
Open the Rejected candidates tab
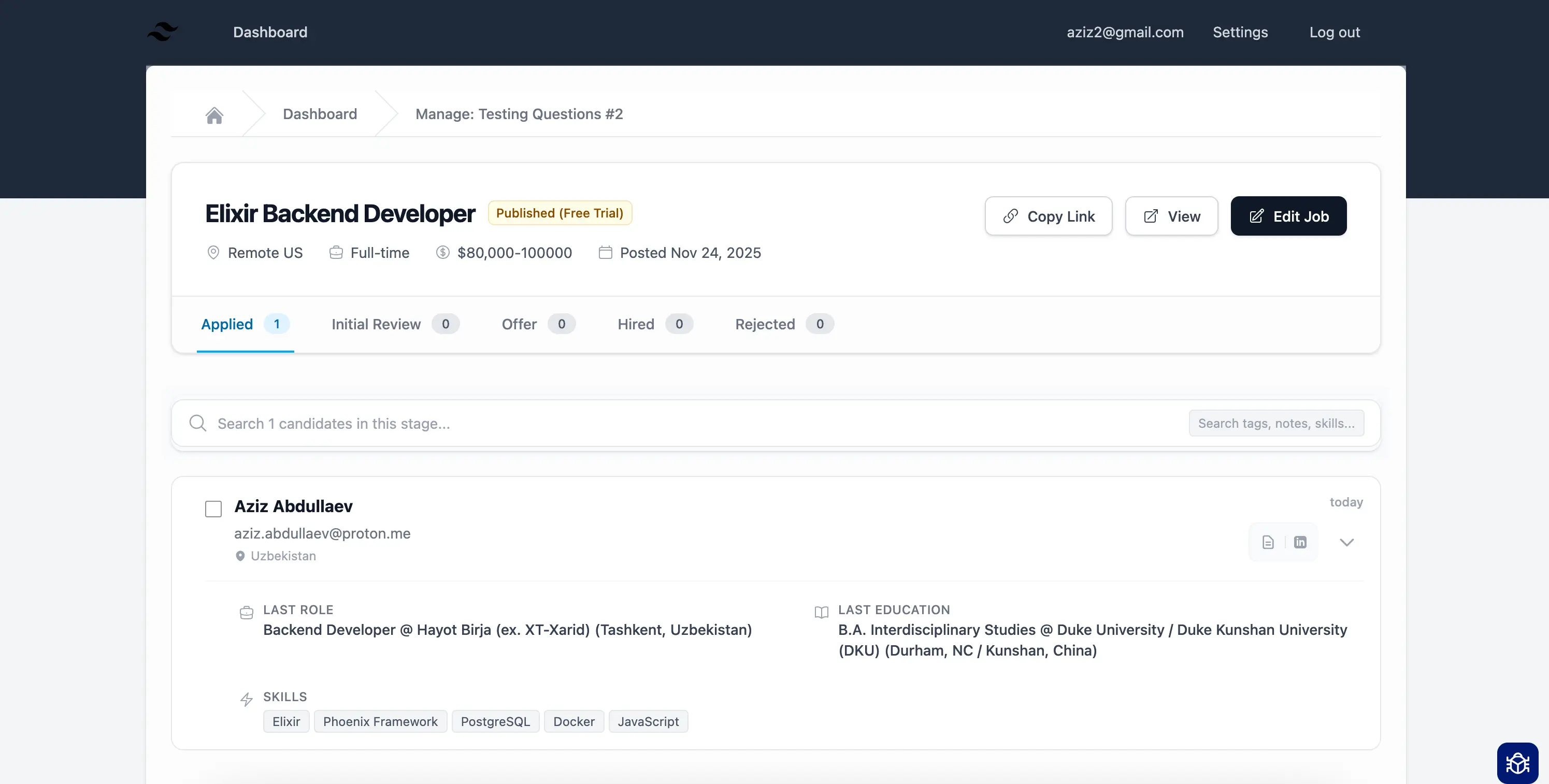tap(764, 324)
